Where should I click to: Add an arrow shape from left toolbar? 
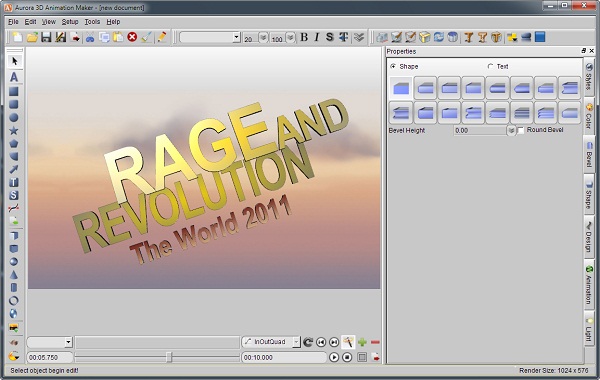pyautogui.click(x=13, y=169)
